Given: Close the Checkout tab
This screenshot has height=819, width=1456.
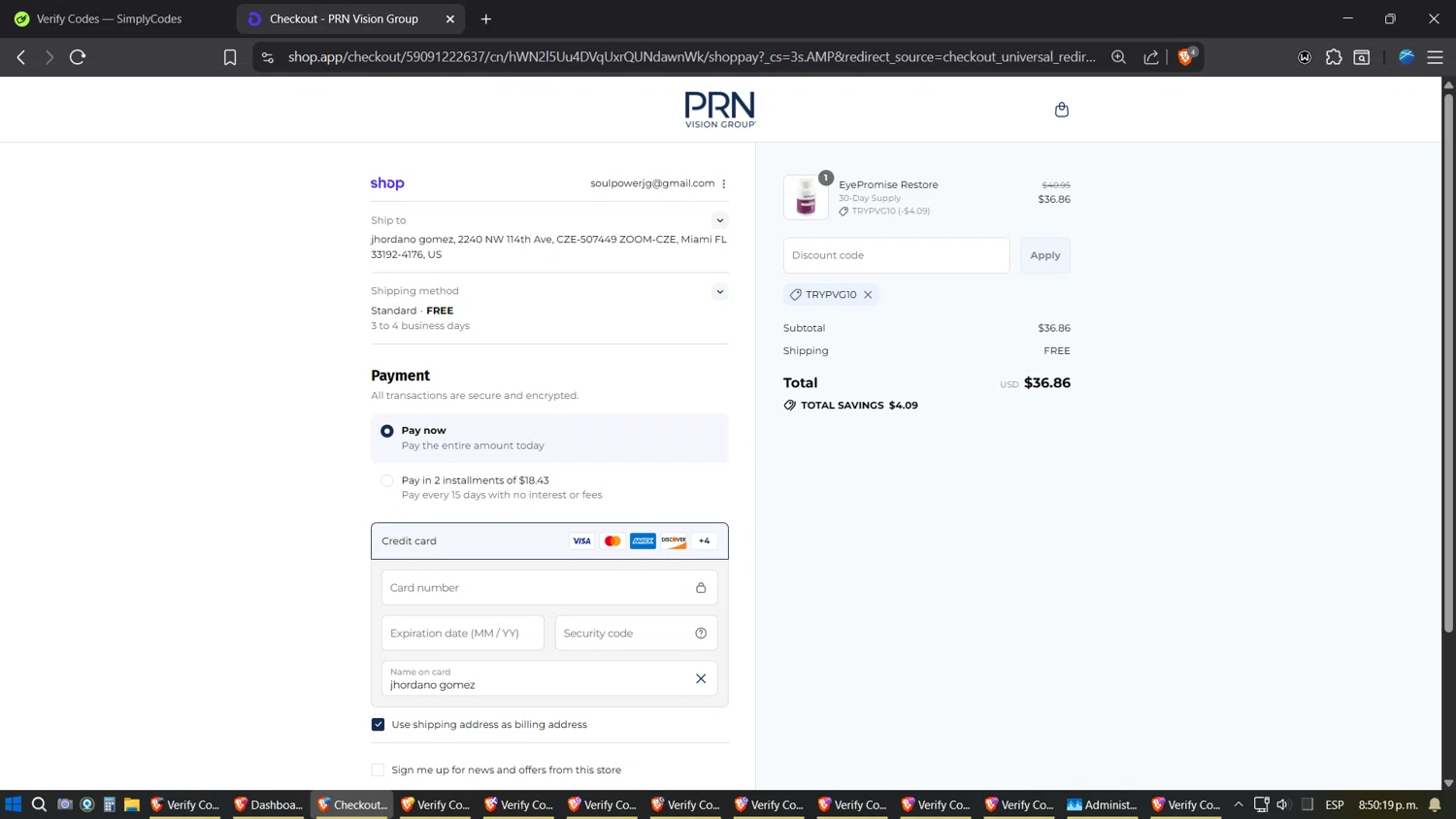Looking at the screenshot, I should (x=450, y=18).
